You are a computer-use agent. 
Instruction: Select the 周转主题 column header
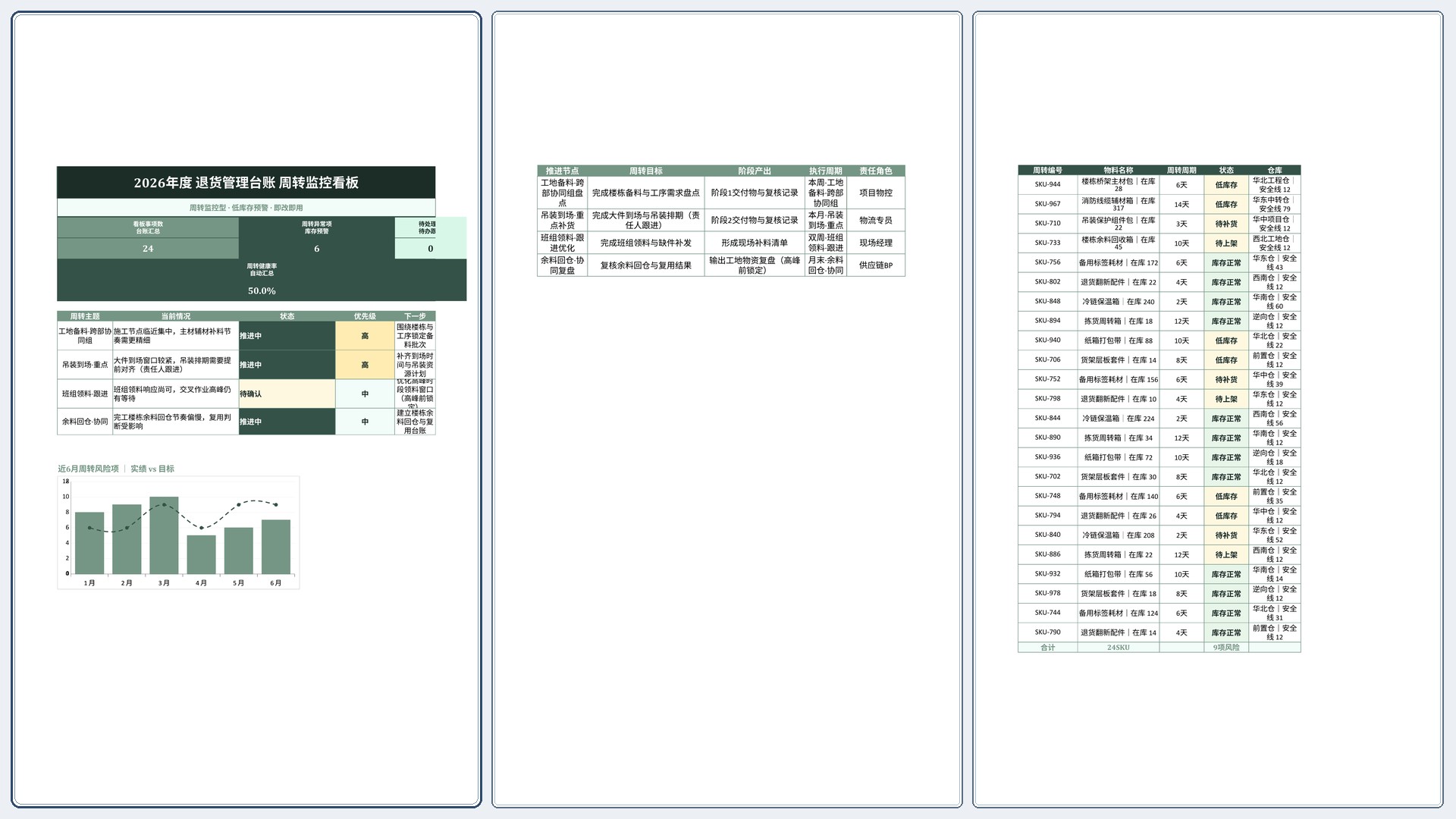[x=85, y=316]
